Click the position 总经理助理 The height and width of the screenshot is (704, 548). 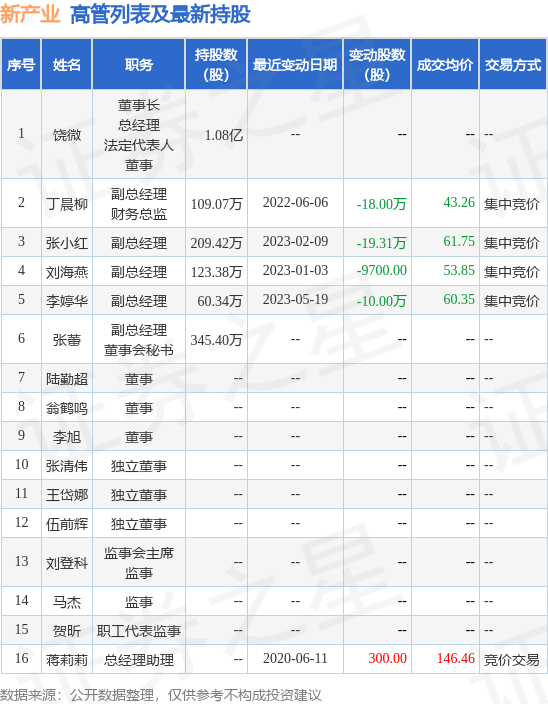tap(139, 660)
